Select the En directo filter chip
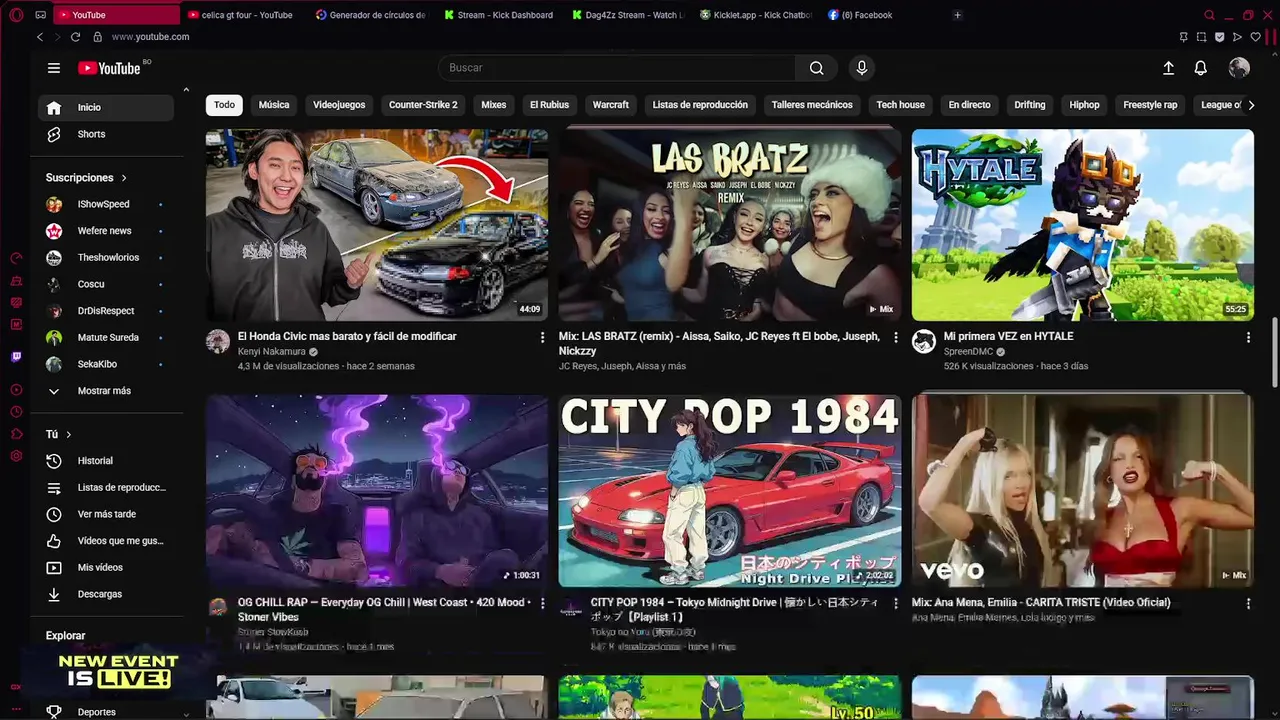The image size is (1280, 720). click(x=969, y=105)
